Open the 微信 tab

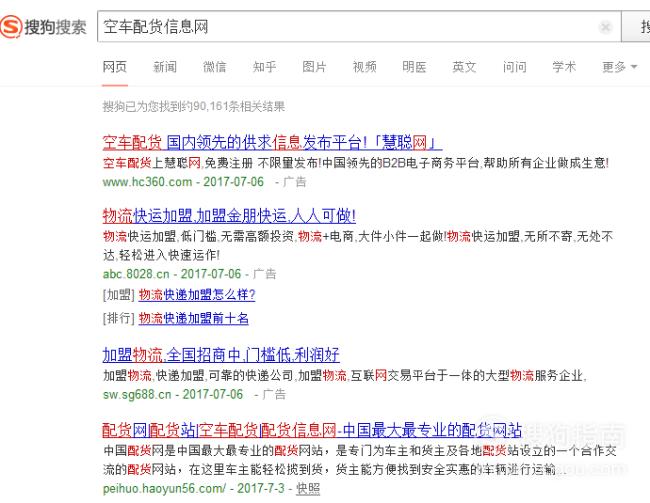point(215,67)
